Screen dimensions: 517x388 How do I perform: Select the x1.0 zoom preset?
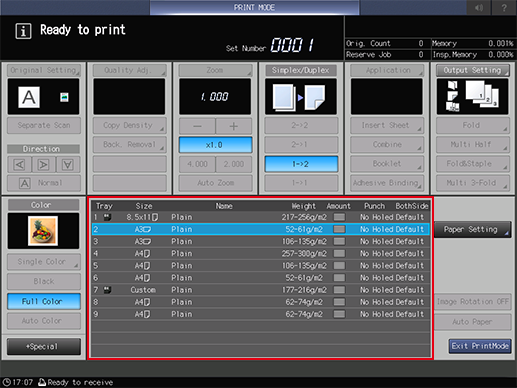pyautogui.click(x=215, y=145)
